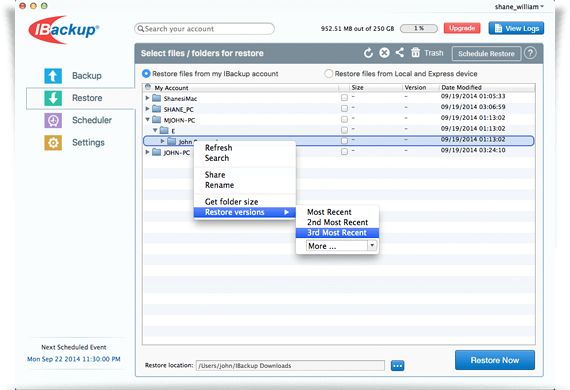Screen dimensions: 570x390
Task: Choose Refresh from context menu
Action: [218, 148]
